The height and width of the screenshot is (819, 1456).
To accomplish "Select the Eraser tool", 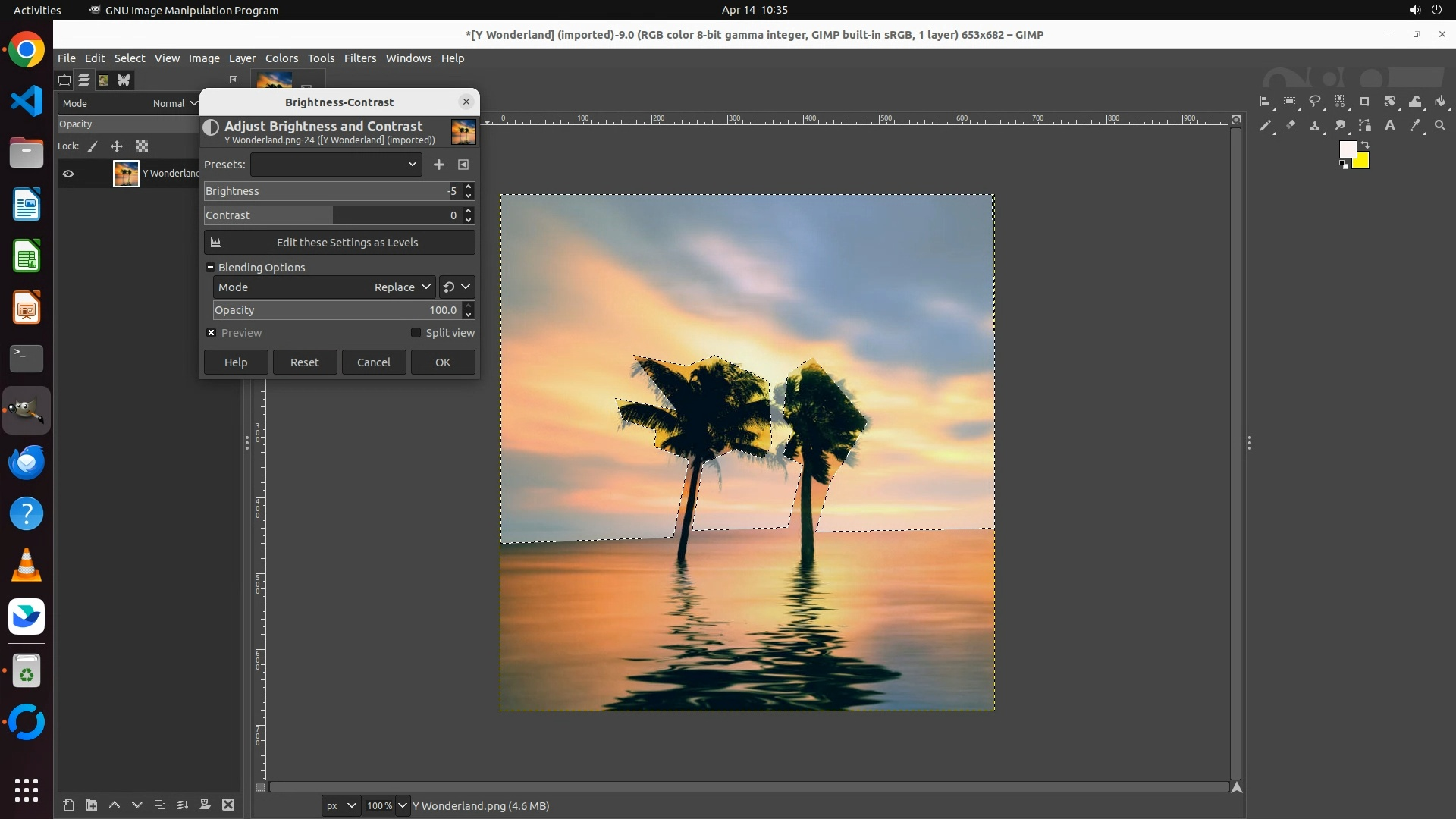I will (1290, 126).
